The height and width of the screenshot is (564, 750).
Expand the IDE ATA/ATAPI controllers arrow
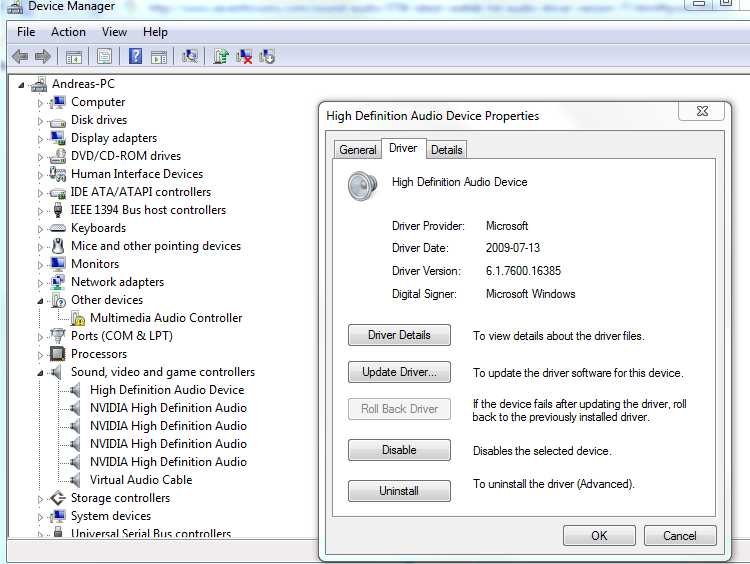click(40, 193)
